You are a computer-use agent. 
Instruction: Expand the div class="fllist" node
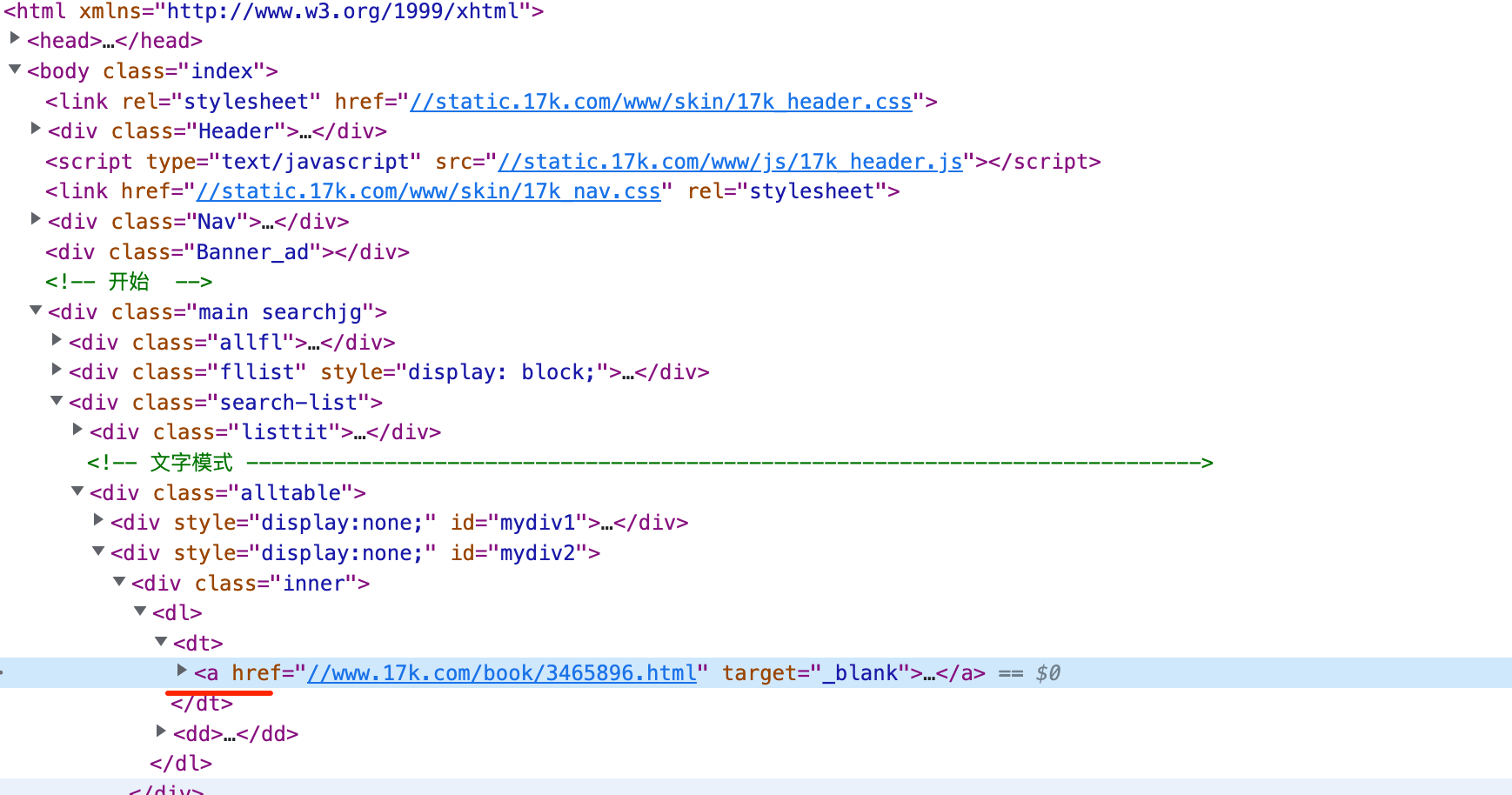[57, 370]
